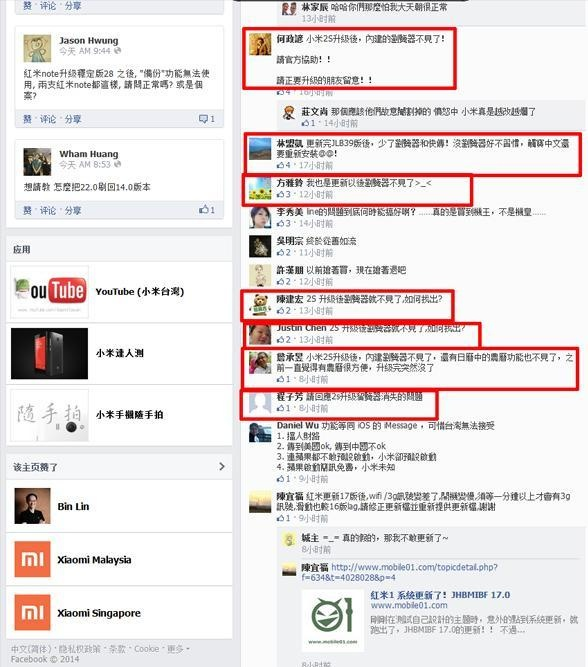This screenshot has height=667, width=588.
Task: Expand the 该主页赞了 section arrow
Action: (x=222, y=467)
